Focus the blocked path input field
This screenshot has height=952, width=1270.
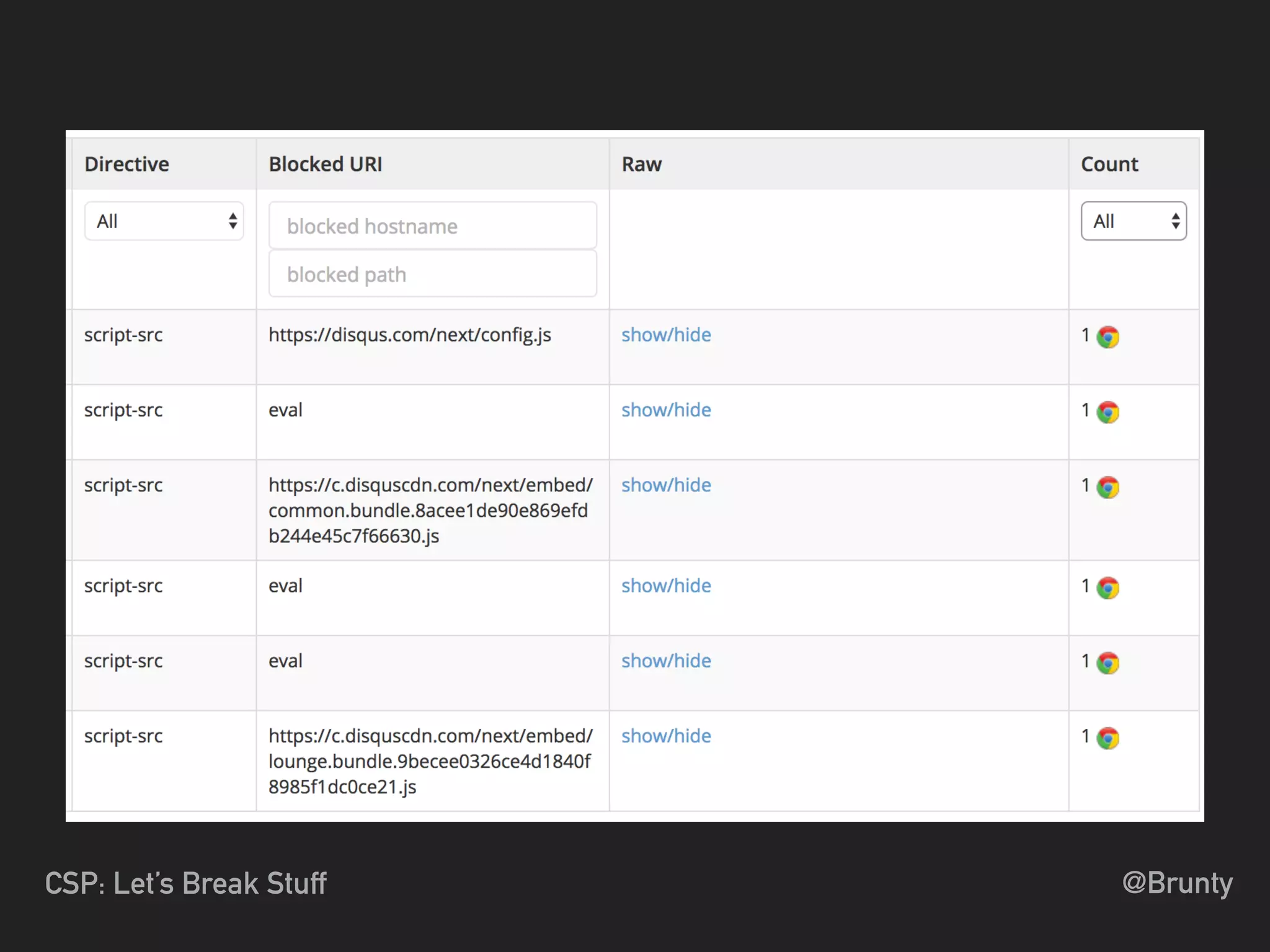pyautogui.click(x=433, y=273)
